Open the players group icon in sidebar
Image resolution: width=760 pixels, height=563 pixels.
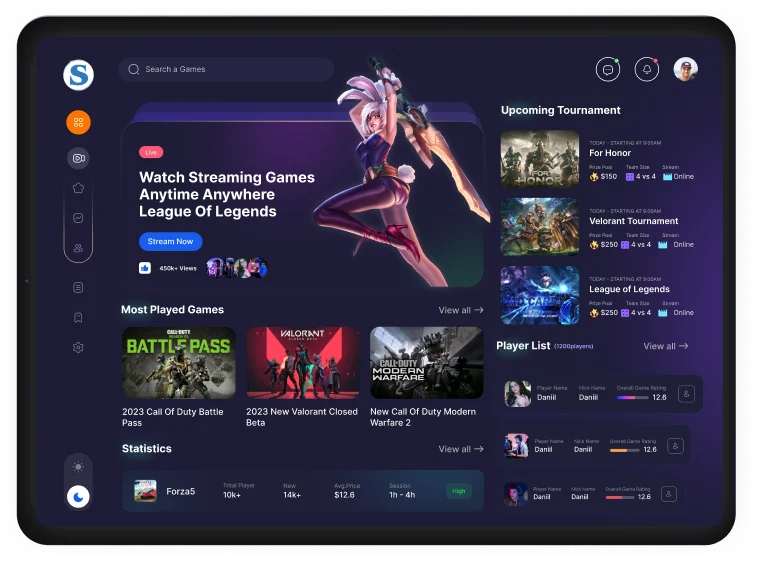pyautogui.click(x=79, y=248)
